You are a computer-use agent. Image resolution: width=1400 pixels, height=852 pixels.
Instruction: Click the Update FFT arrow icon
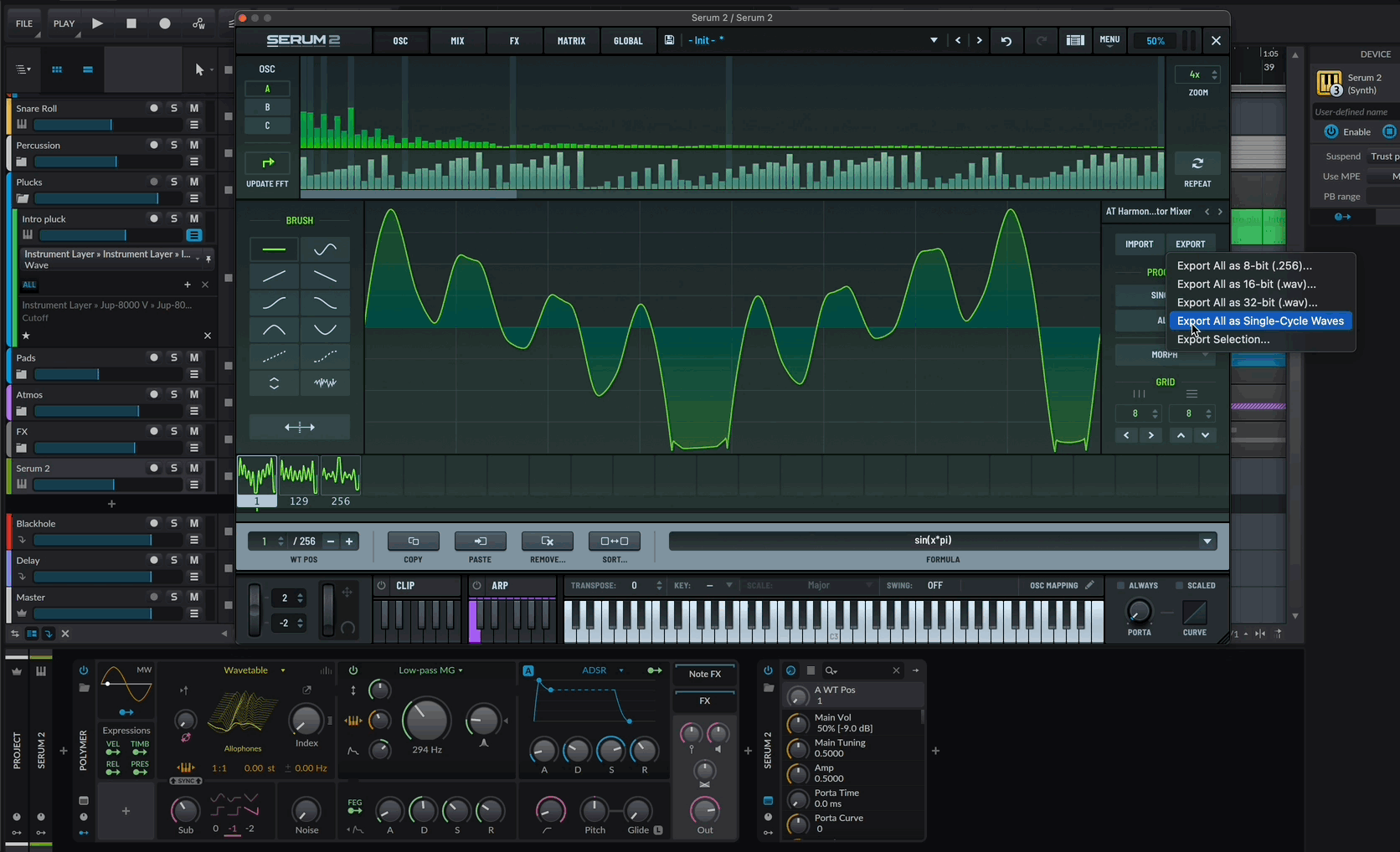[268, 163]
